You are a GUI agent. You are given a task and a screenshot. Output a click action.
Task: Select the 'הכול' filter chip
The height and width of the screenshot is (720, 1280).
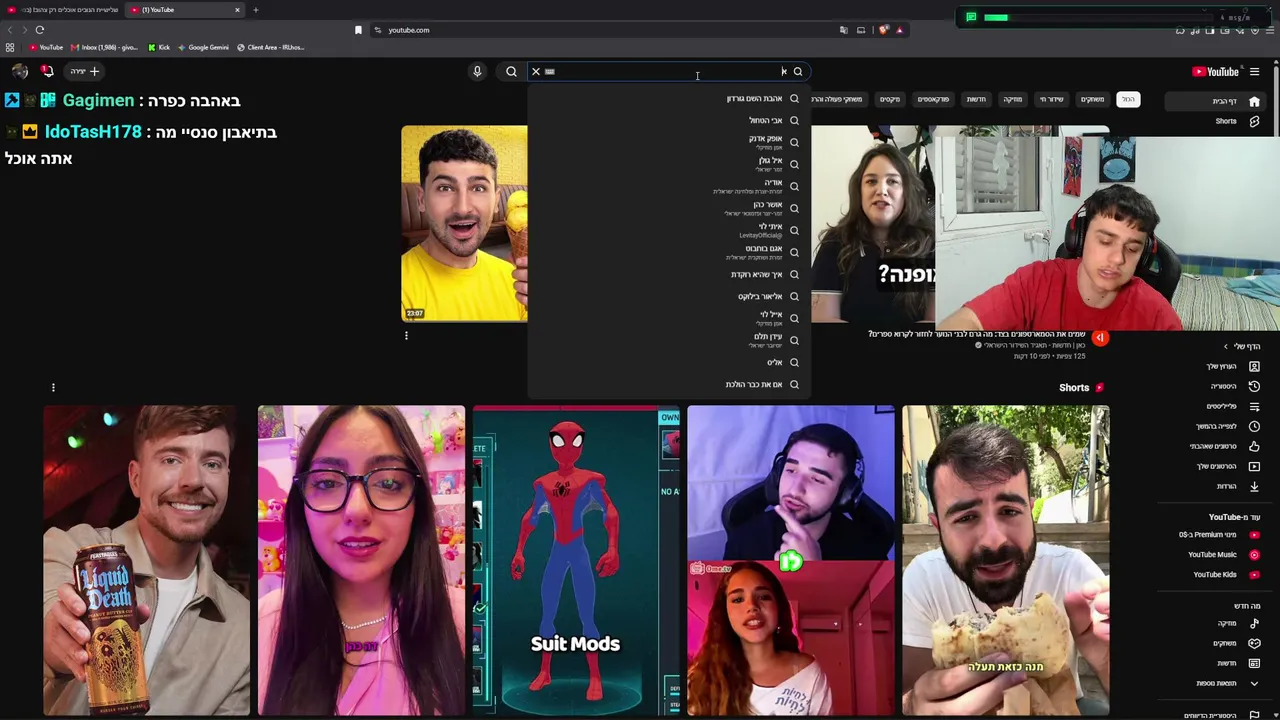(x=1128, y=99)
